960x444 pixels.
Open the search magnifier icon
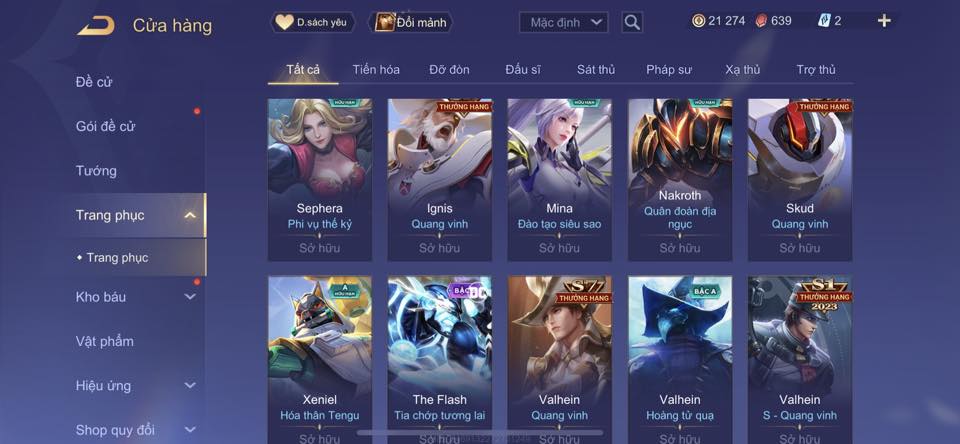pyautogui.click(x=632, y=23)
